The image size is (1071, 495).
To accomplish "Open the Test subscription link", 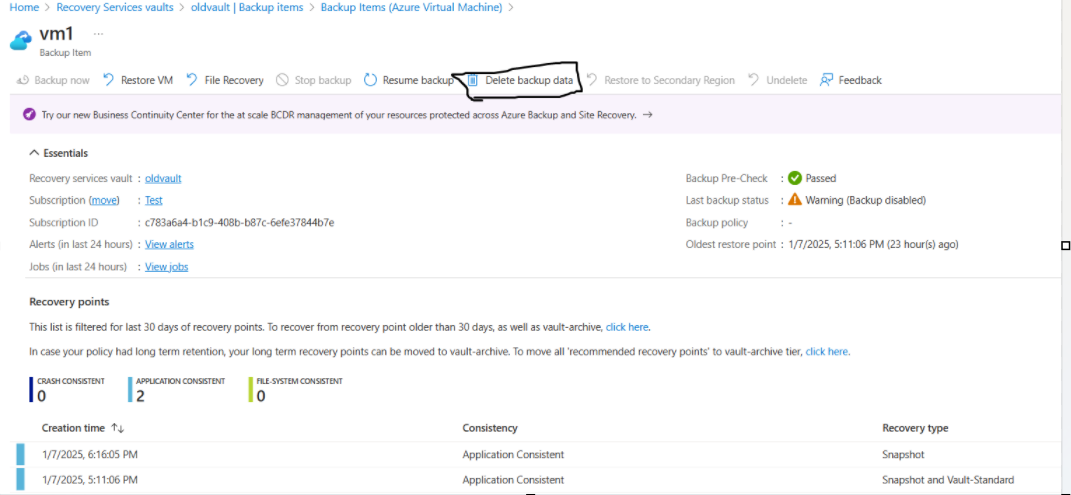I will pos(154,200).
